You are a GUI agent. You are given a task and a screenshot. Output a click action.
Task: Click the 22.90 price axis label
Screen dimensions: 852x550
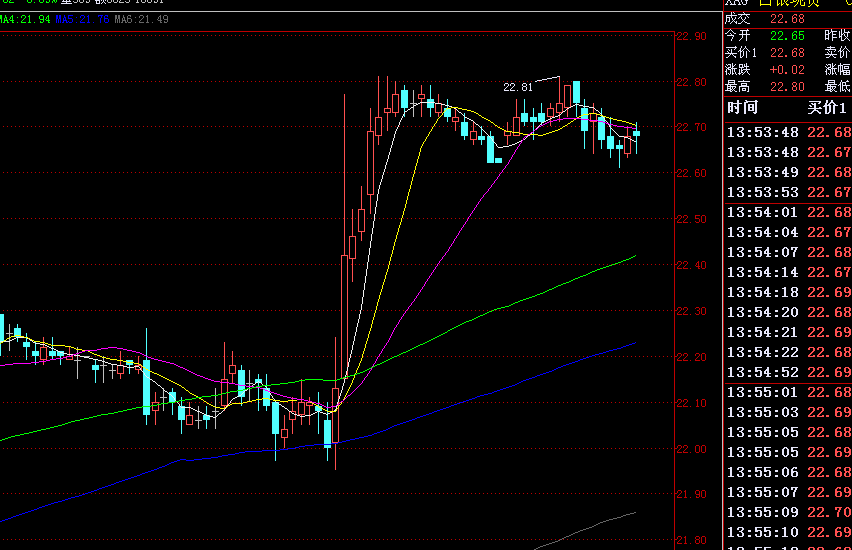(691, 36)
